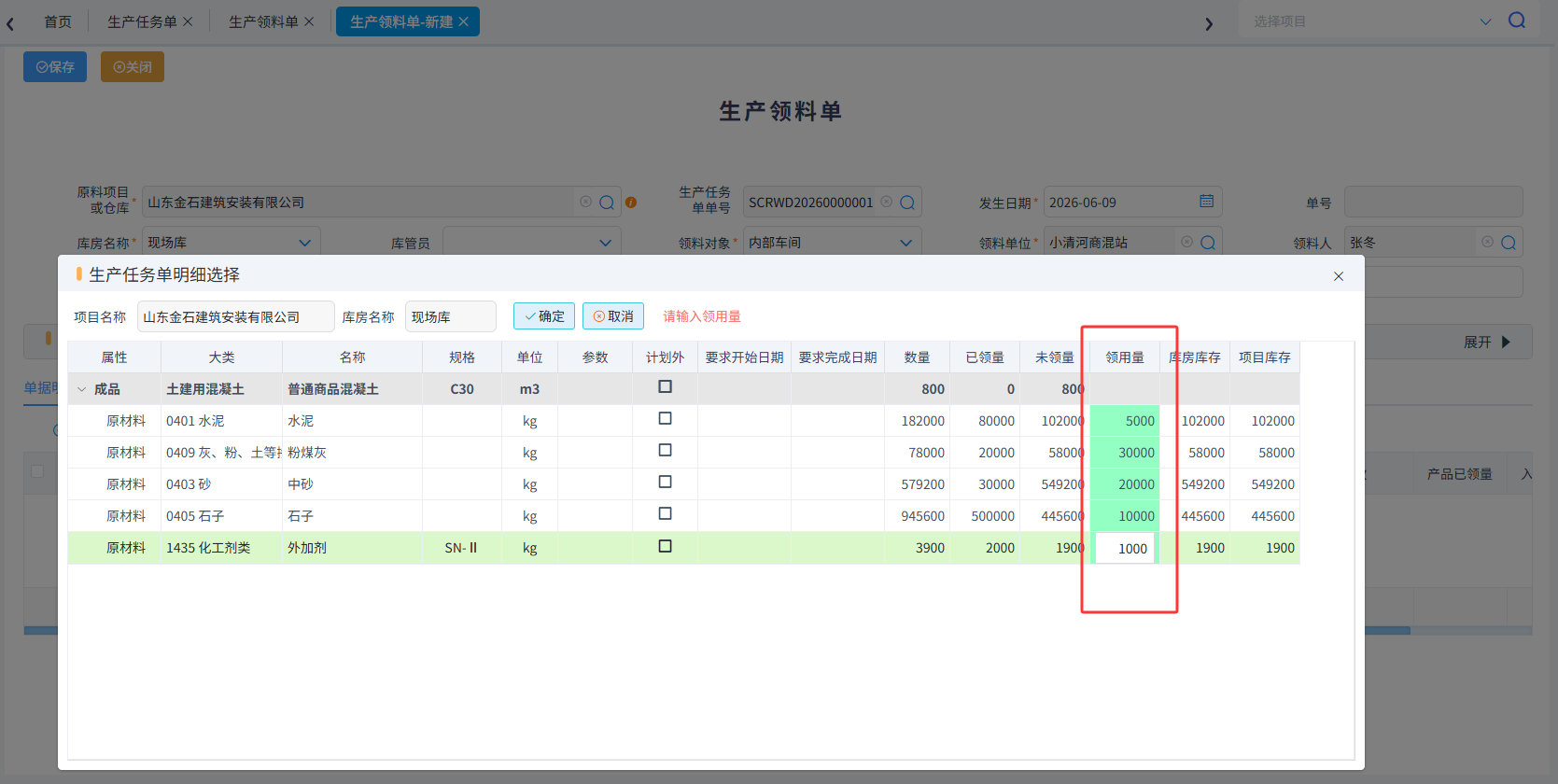This screenshot has height=784, width=1558.
Task: Click the search icon in 原料项目或仓库 field
Action: (607, 203)
